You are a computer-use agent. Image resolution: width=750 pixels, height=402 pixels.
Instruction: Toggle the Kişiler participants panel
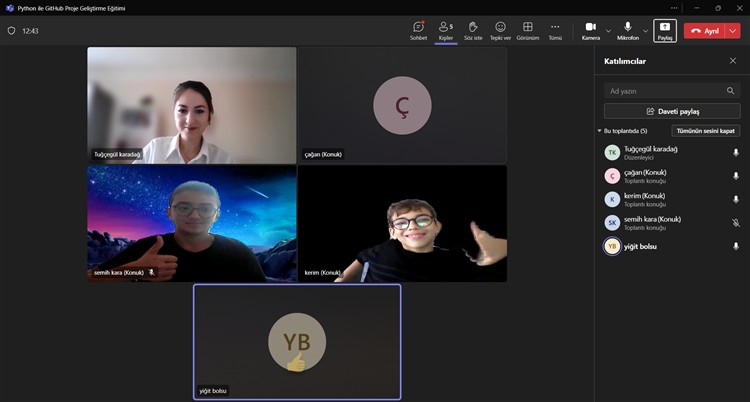[x=445, y=30]
